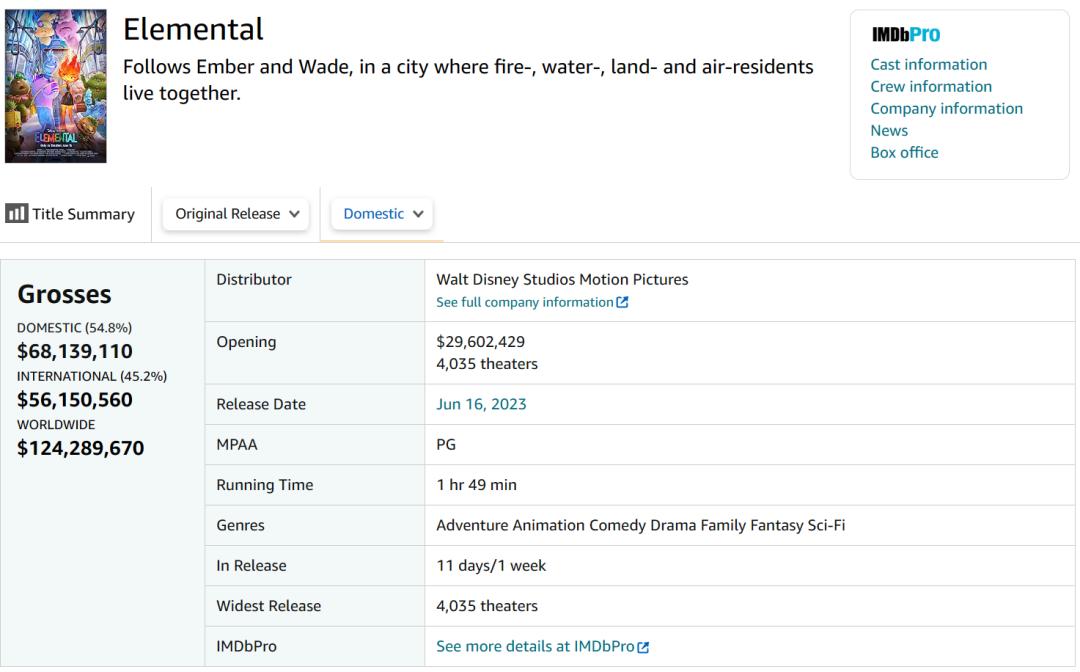
Task: Click See more details at IMDbPro
Action: [535, 647]
